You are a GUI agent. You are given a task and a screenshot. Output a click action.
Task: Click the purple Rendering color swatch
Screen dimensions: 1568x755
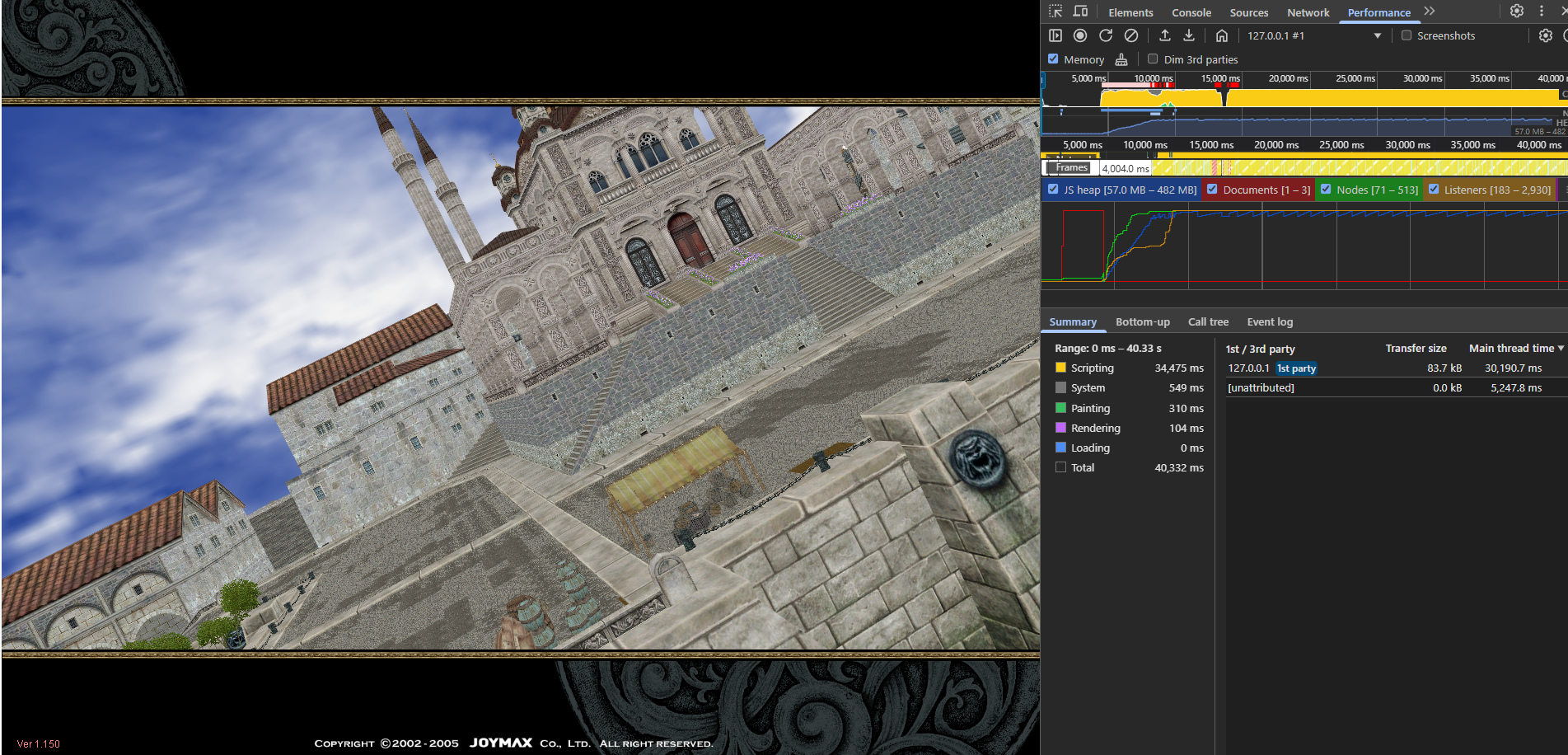[x=1061, y=428]
